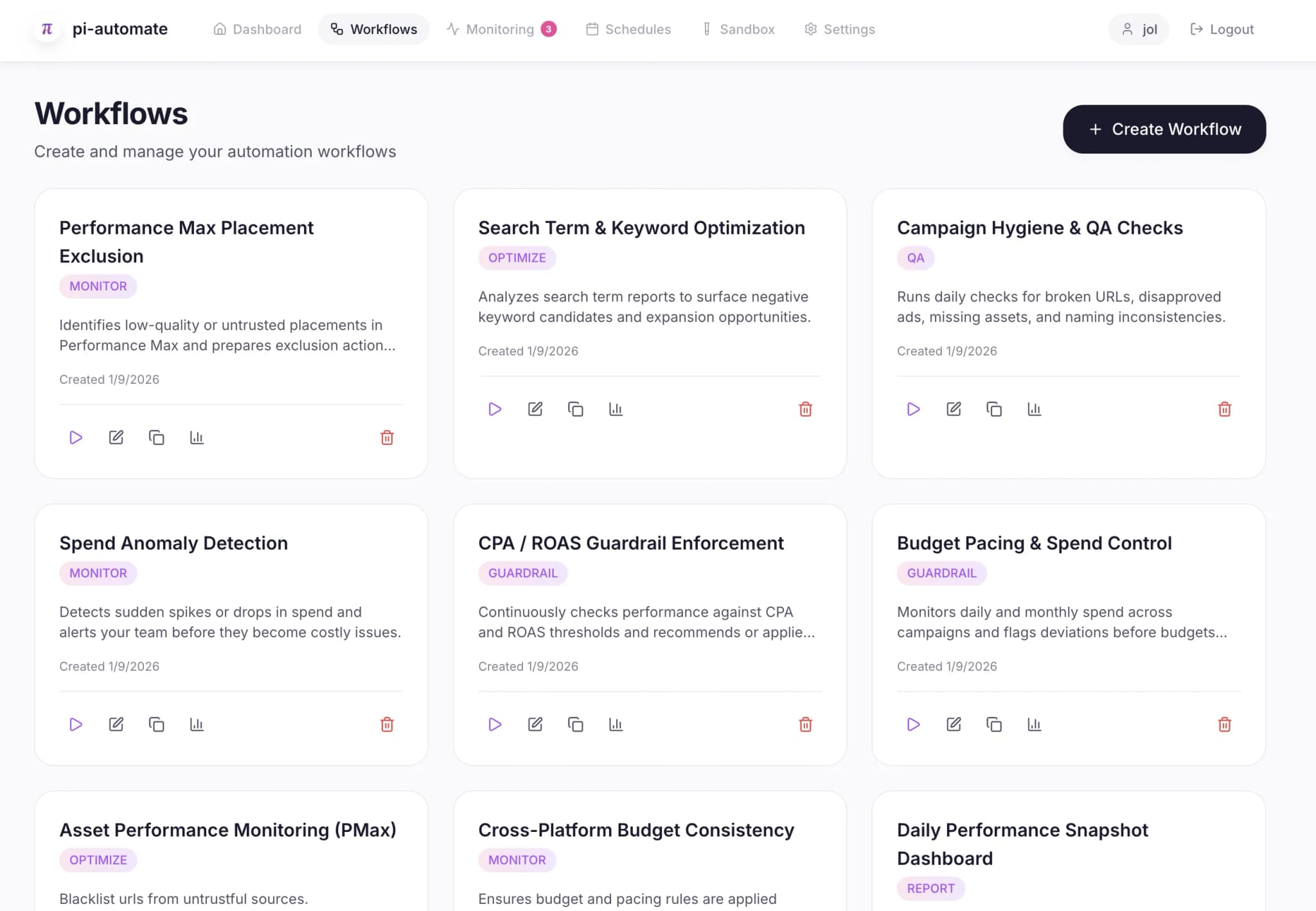
Task: Open analytics for Campaign Hygiene & QA Checks
Action: 1035,409
